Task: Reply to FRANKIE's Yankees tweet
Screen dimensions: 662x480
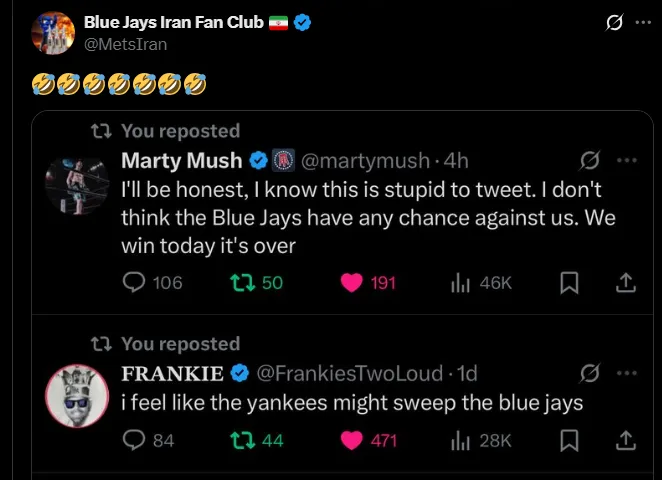Action: coord(135,439)
